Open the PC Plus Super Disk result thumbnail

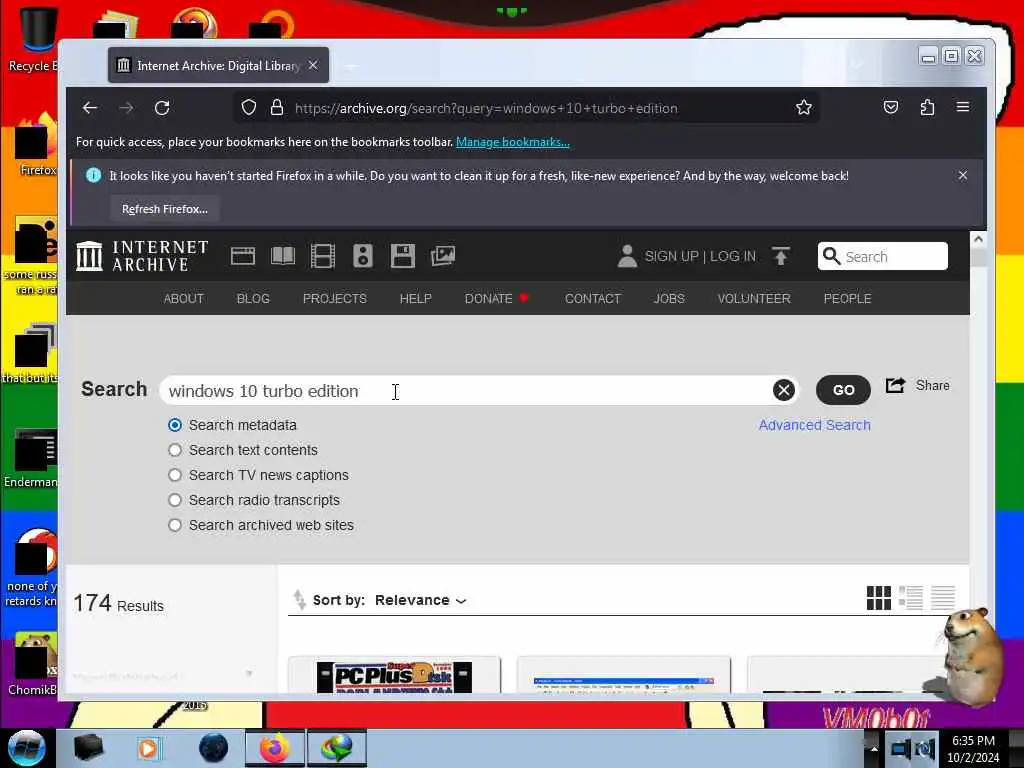click(x=394, y=677)
